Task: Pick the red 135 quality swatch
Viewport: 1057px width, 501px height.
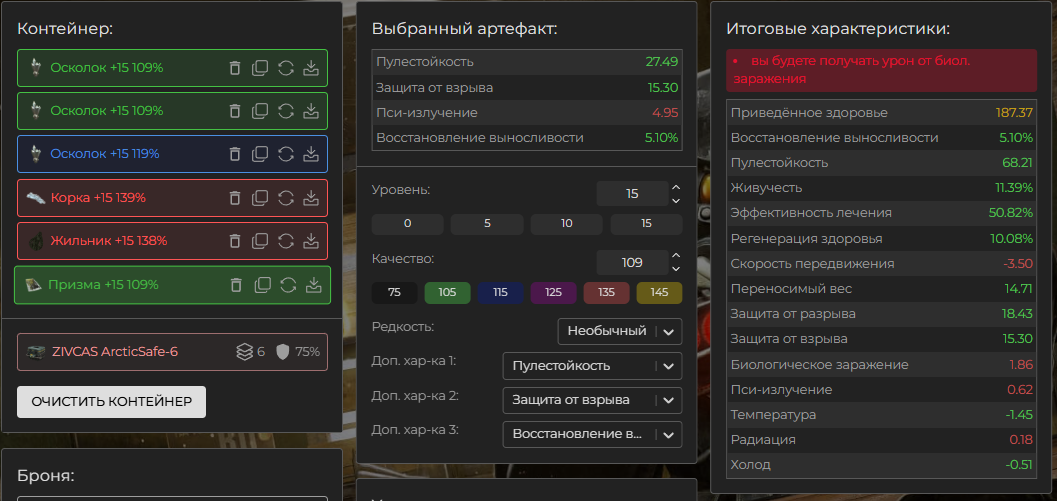Action: 606,293
